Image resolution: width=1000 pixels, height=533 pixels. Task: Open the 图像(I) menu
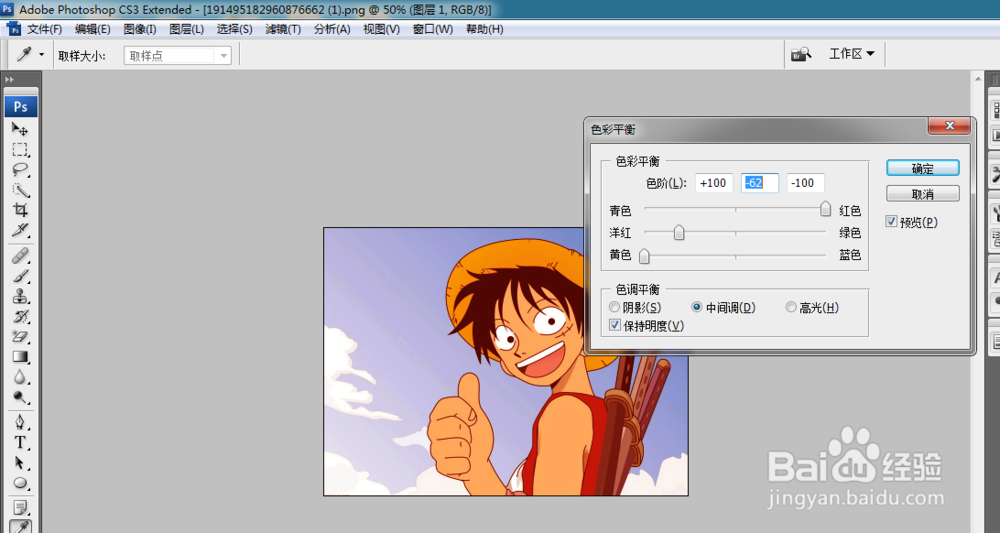click(140, 29)
